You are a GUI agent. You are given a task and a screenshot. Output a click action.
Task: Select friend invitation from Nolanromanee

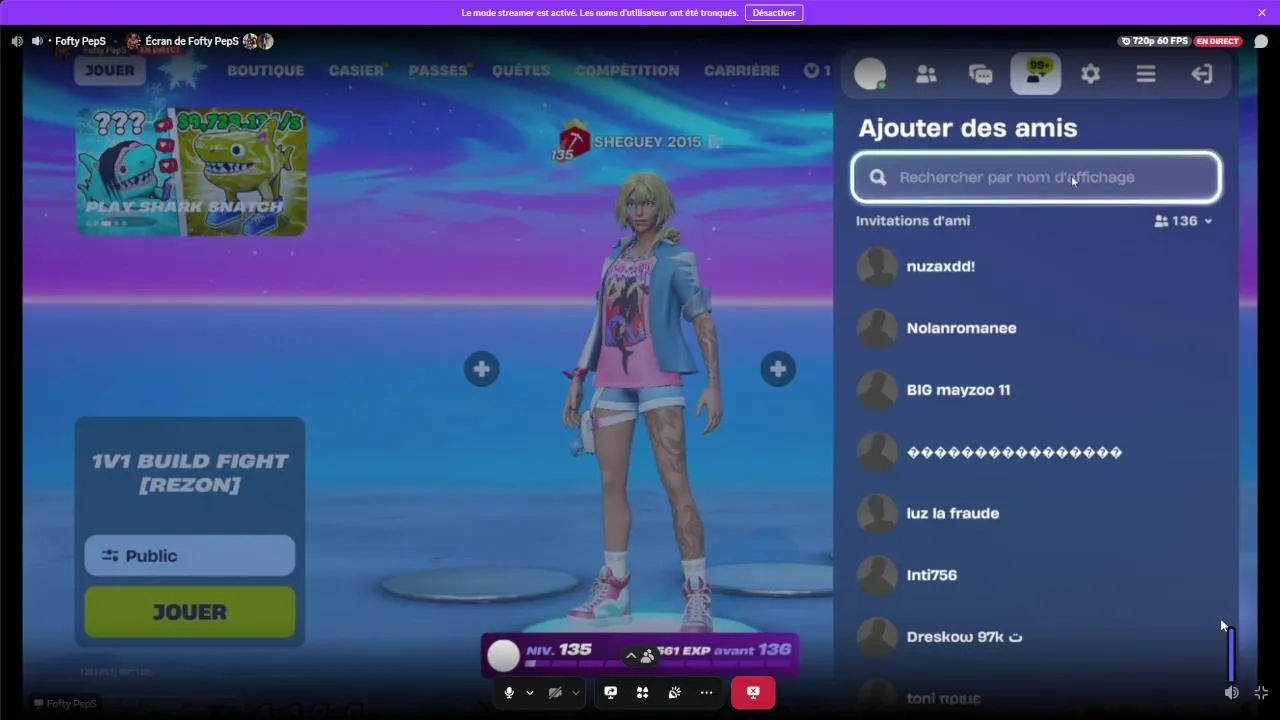pyautogui.click(x=1036, y=328)
